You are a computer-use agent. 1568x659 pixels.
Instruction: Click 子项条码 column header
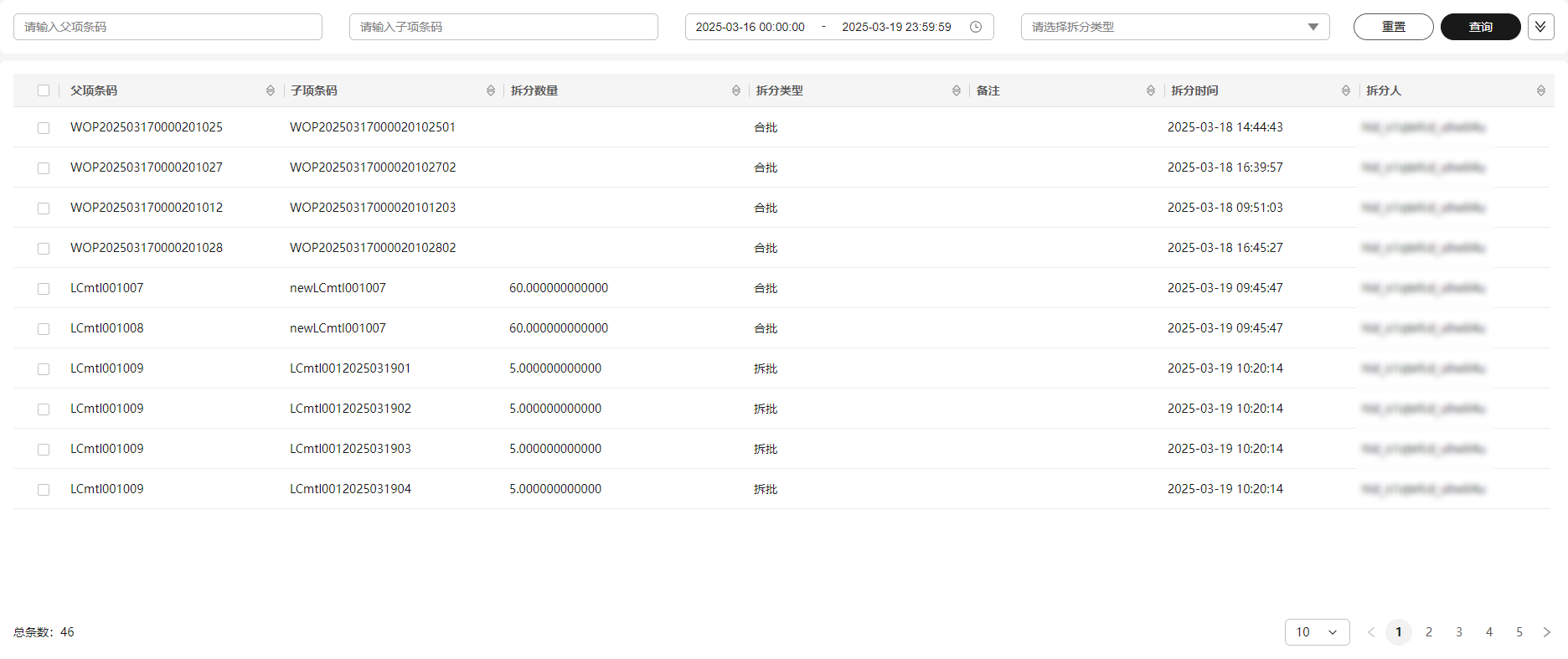point(314,90)
